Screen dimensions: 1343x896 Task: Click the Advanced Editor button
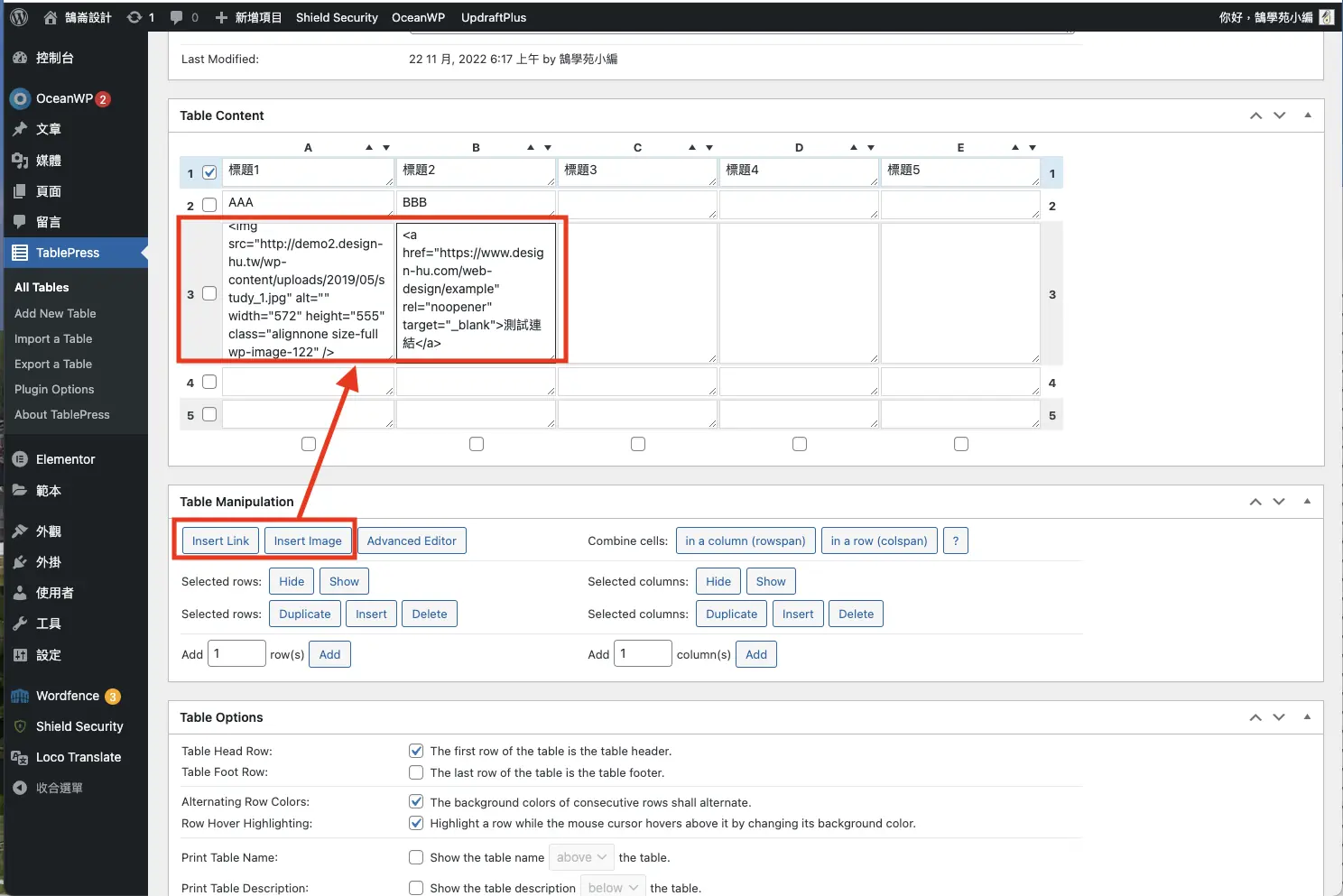pos(412,540)
